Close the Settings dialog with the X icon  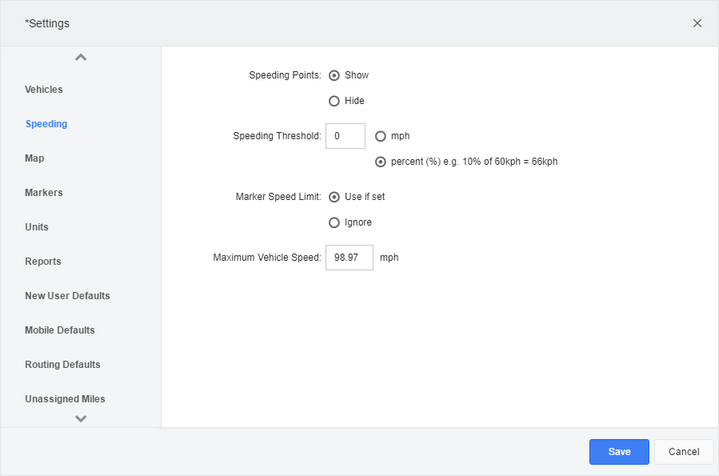pos(697,23)
